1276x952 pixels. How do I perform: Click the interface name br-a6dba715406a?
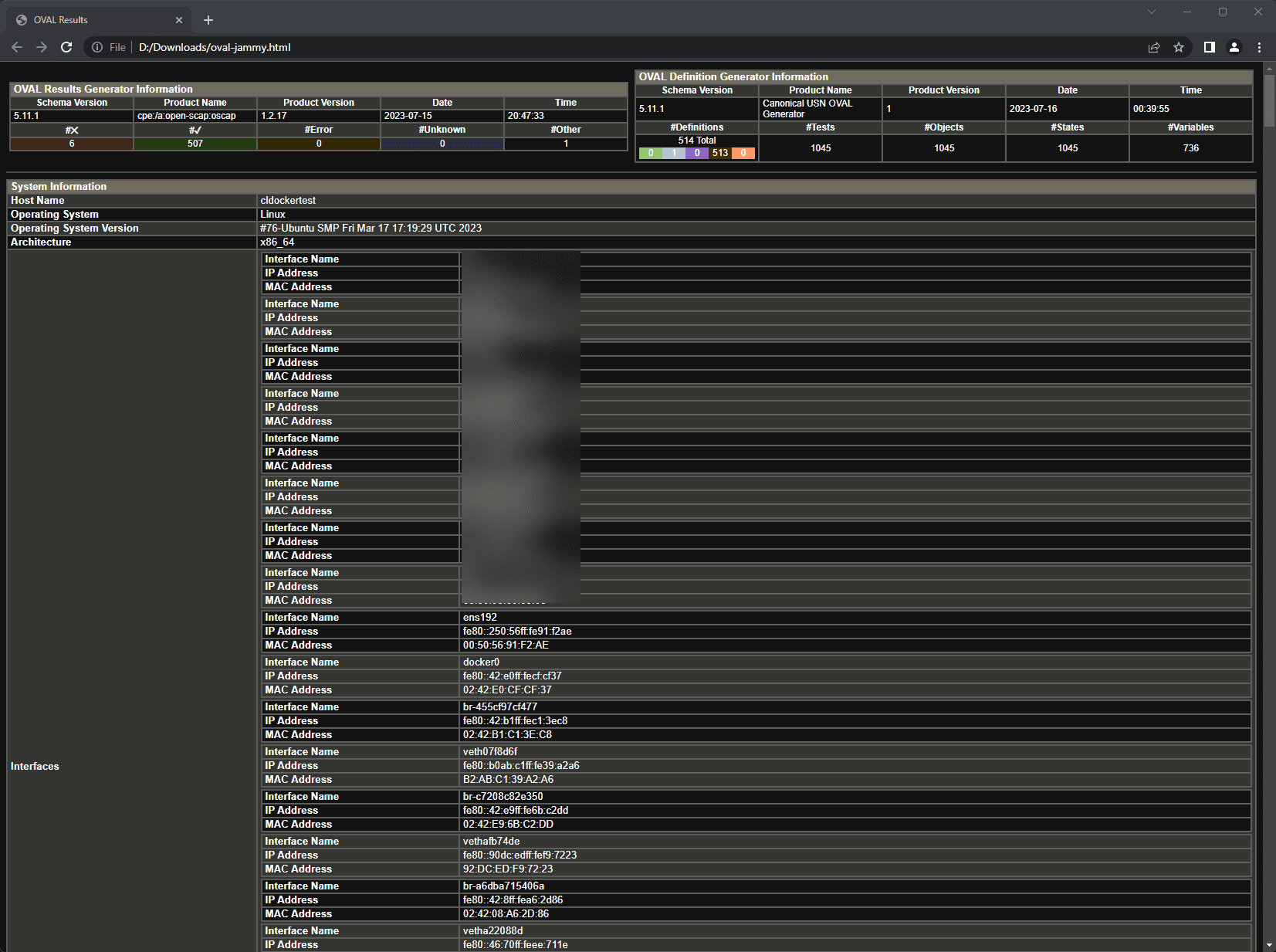[x=503, y=886]
